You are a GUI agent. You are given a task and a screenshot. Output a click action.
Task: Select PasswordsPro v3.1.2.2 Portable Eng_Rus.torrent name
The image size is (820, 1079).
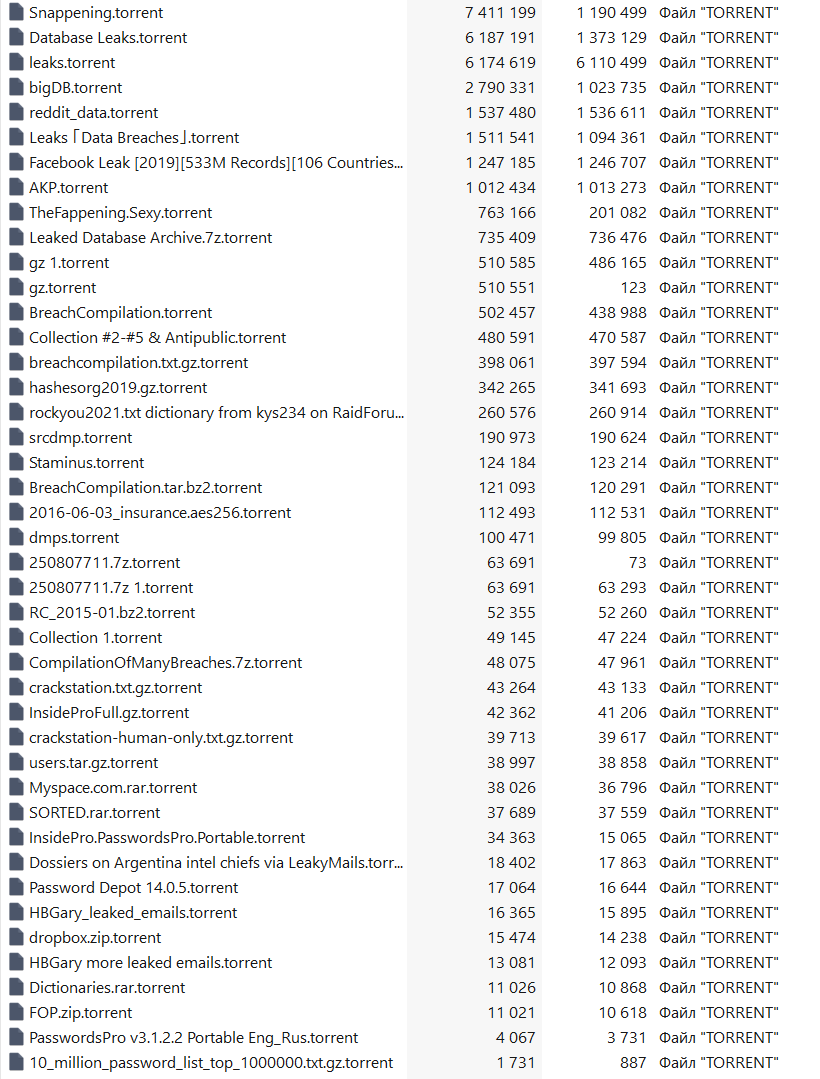click(x=193, y=1038)
